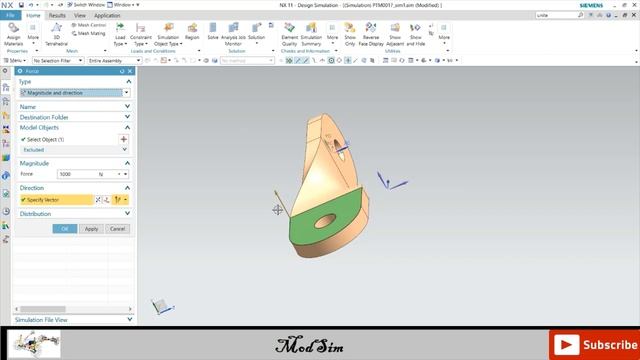Expand the Destination Folder section
This screenshot has width=640, height=360.
pos(127,117)
